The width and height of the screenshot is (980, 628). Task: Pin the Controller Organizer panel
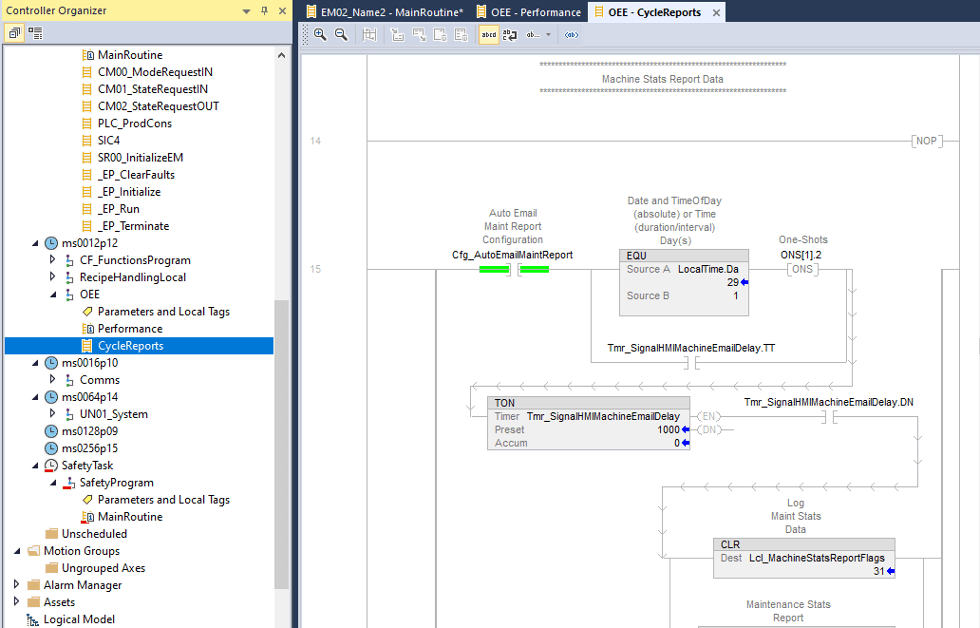264,11
